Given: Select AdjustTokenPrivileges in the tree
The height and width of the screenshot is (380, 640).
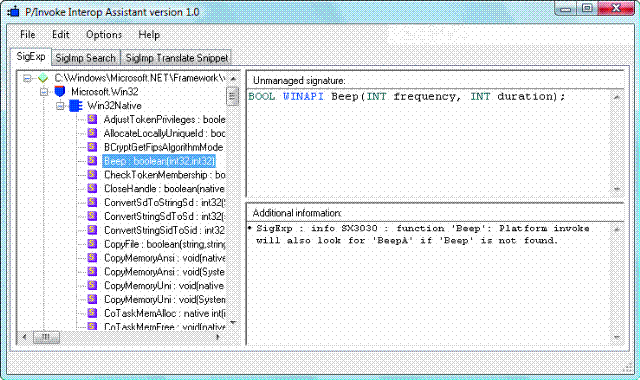Looking at the screenshot, I should click(164, 119).
